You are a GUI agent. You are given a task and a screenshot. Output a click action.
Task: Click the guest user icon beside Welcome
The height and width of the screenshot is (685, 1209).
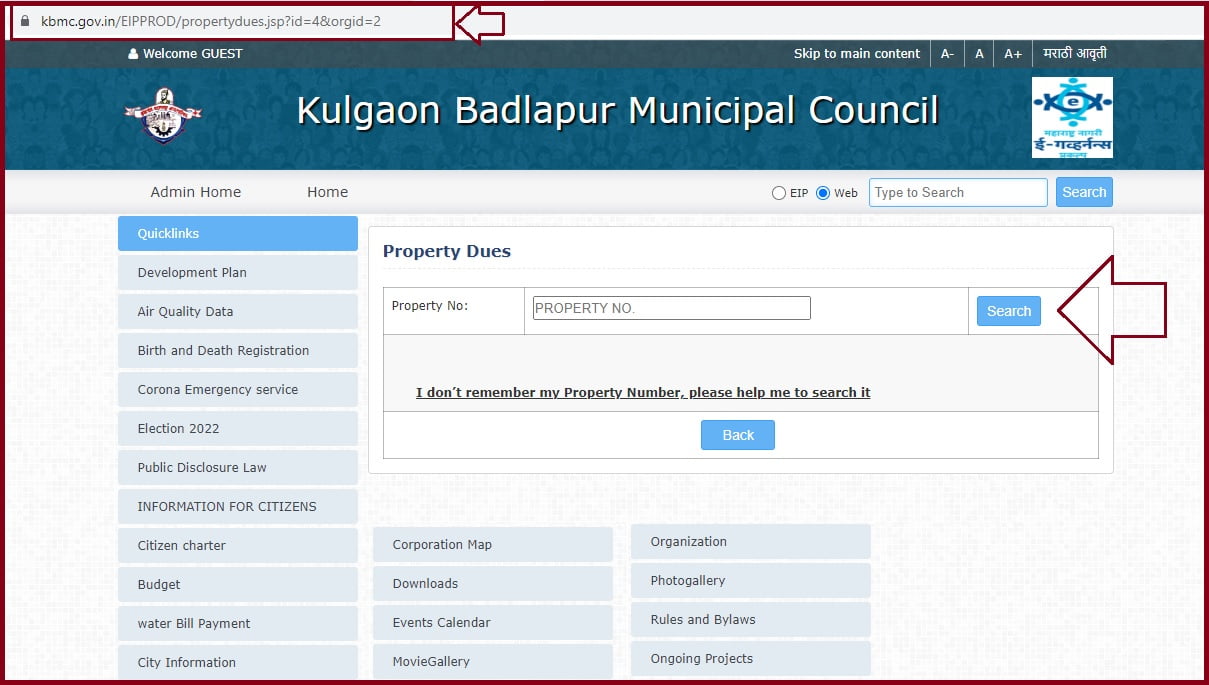click(133, 54)
